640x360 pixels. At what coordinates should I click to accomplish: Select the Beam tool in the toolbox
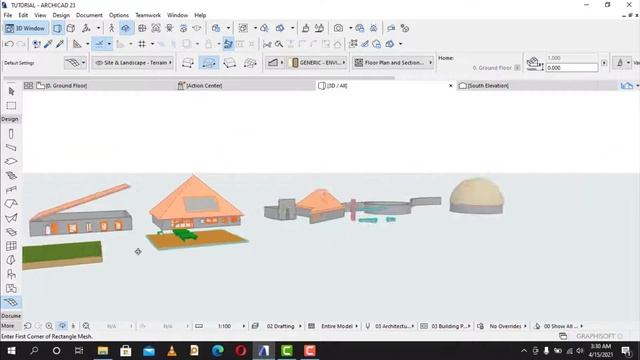(11, 147)
